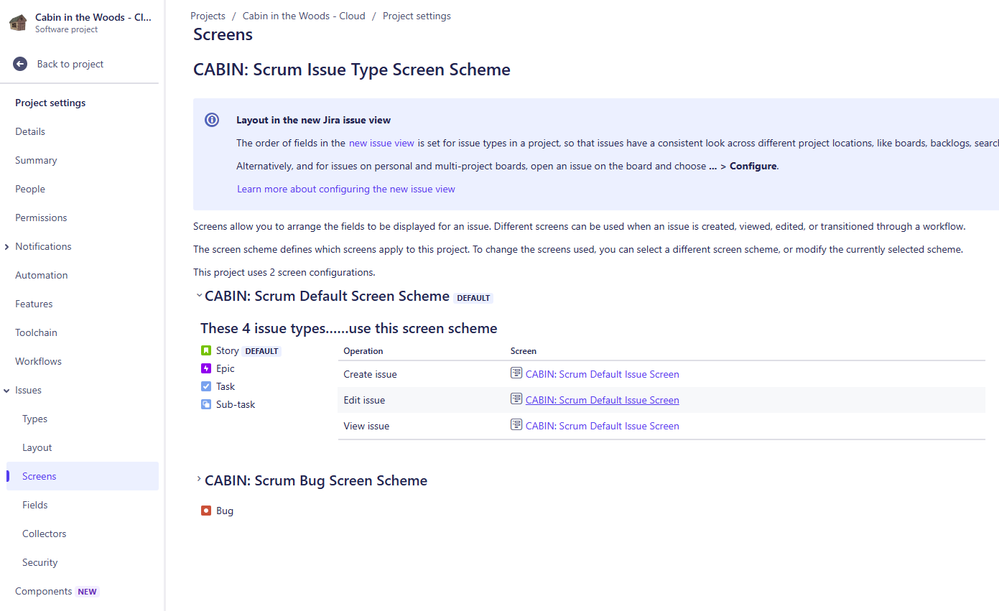Select Types under the Issues section
The height and width of the screenshot is (611, 999).
(34, 418)
